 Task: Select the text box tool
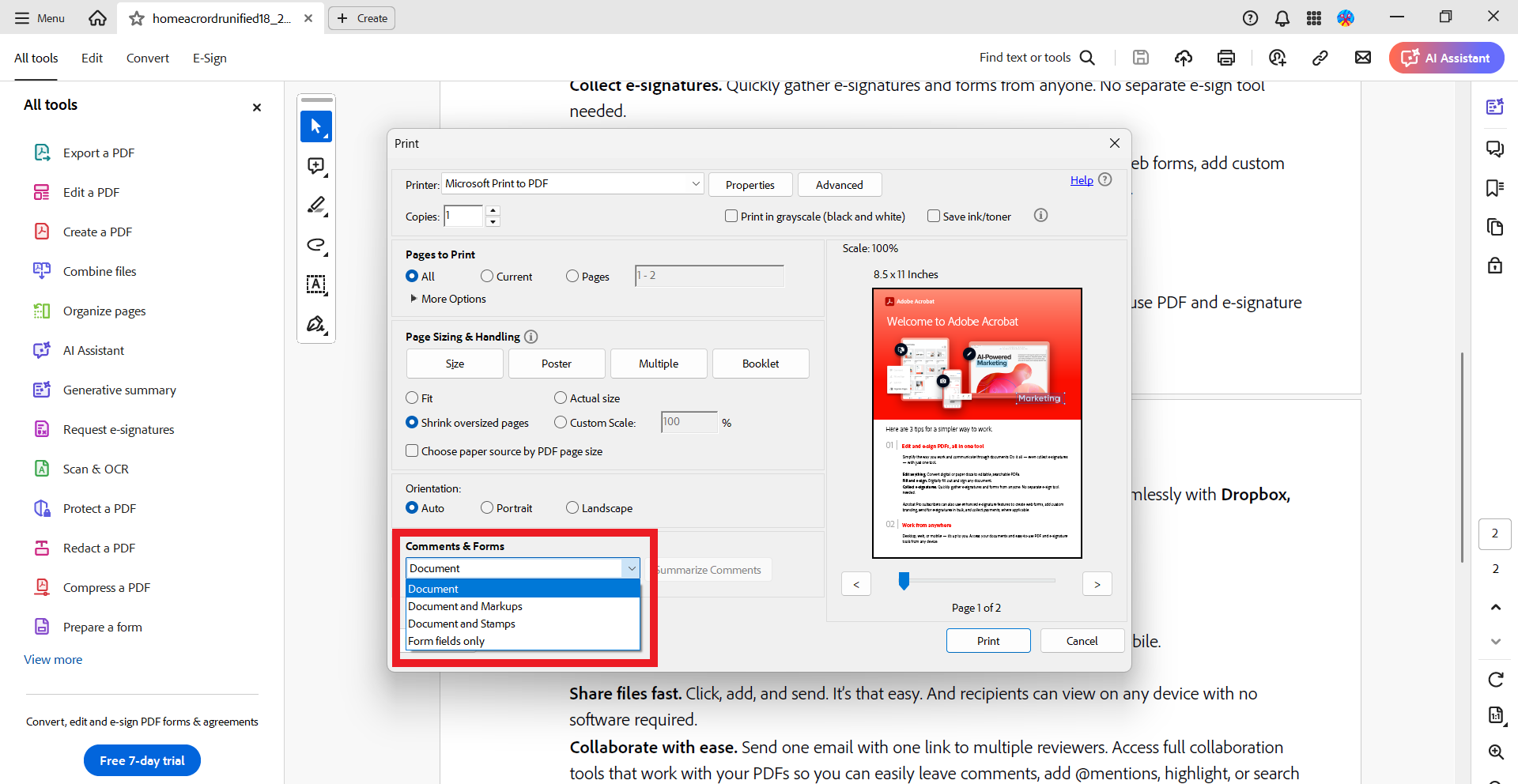click(316, 285)
